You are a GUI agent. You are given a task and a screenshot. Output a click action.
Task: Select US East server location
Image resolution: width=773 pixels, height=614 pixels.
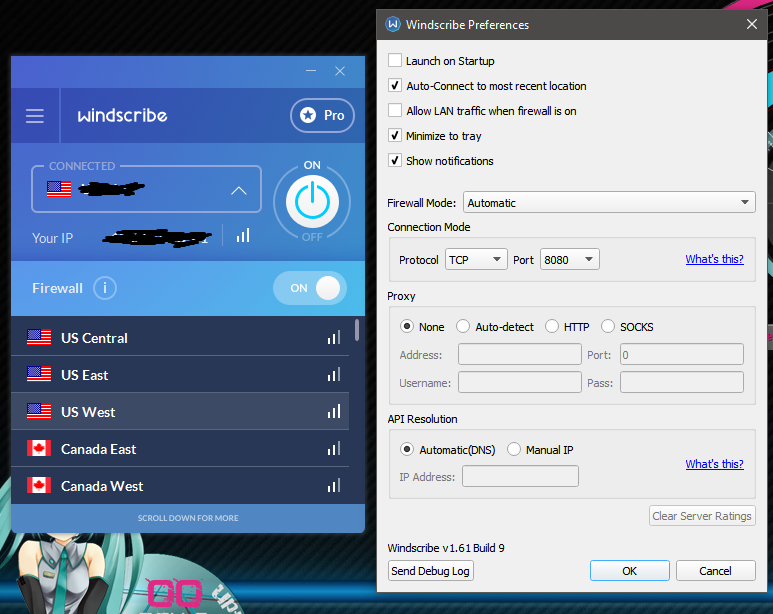180,374
